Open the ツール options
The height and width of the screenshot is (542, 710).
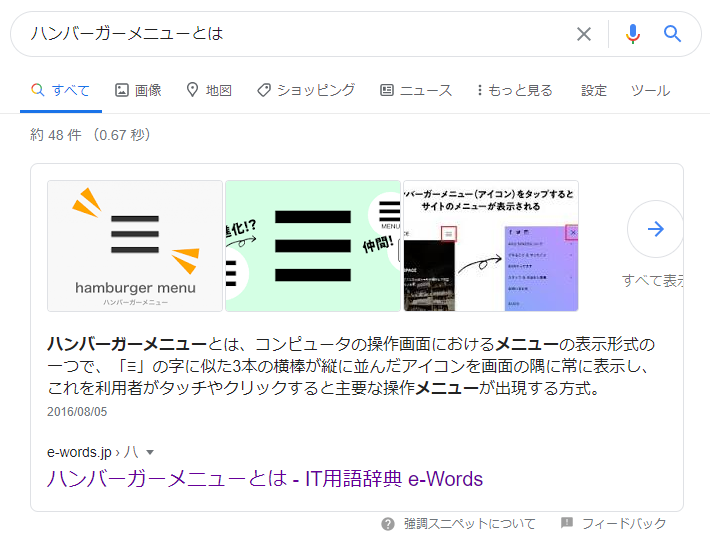[650, 91]
